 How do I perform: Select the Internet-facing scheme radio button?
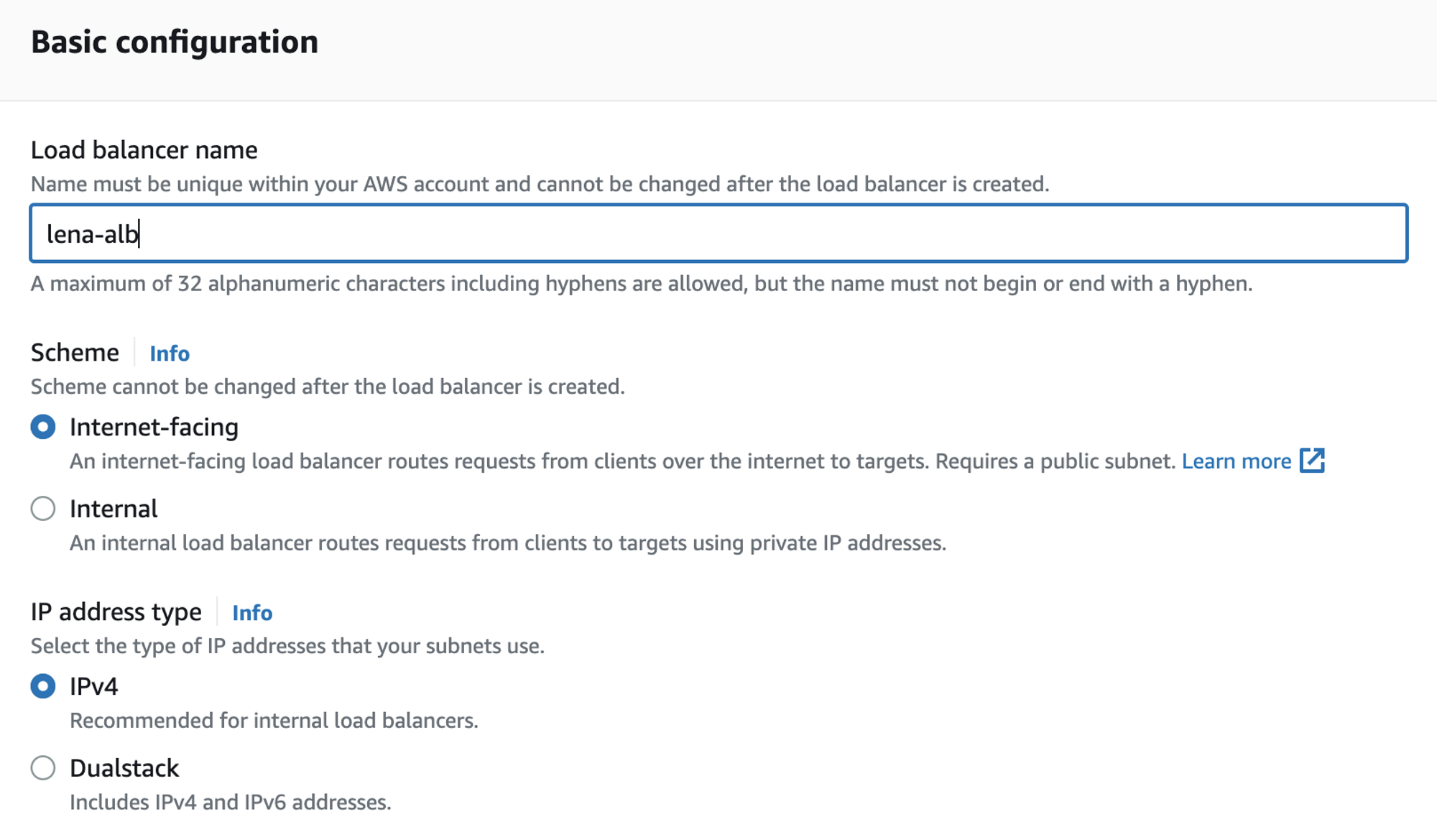(43, 427)
